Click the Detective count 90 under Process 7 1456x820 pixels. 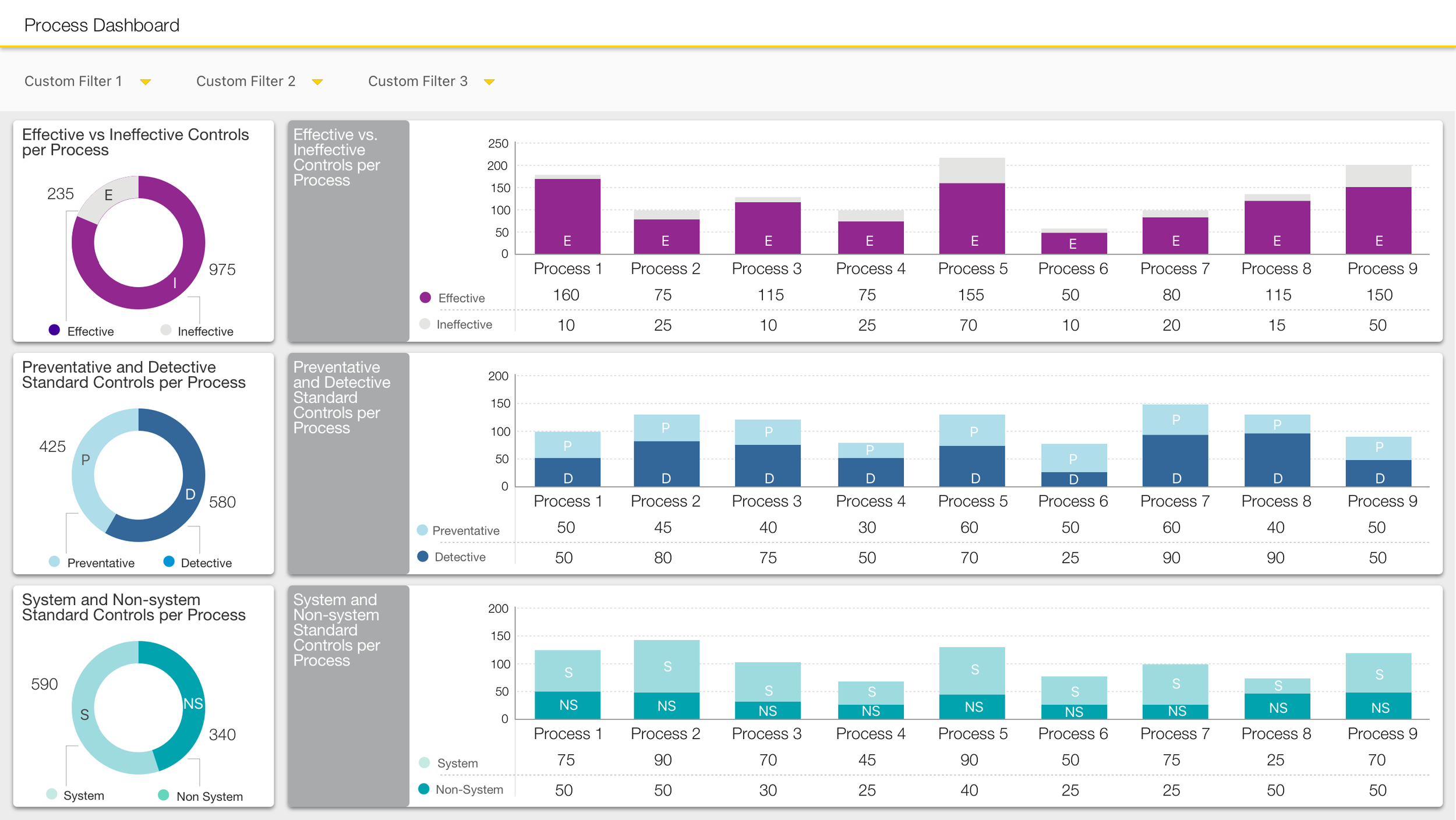pos(1172,557)
